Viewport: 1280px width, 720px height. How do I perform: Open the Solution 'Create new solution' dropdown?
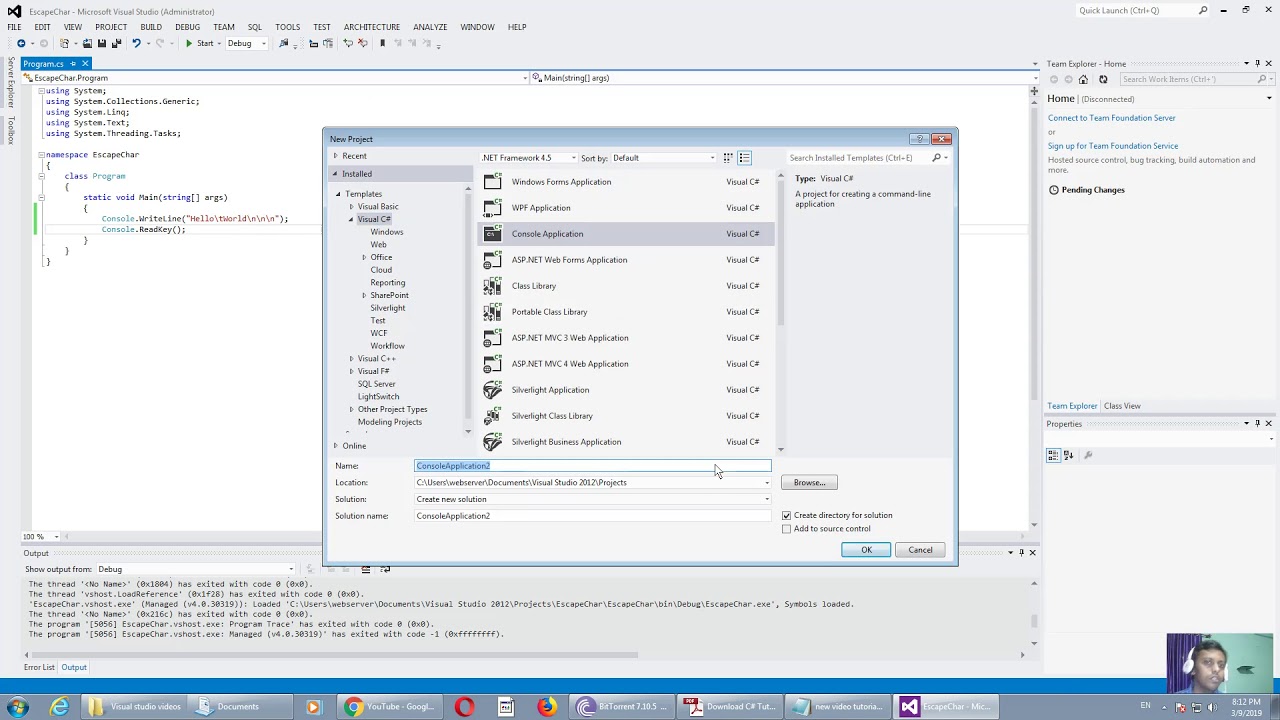[x=767, y=499]
